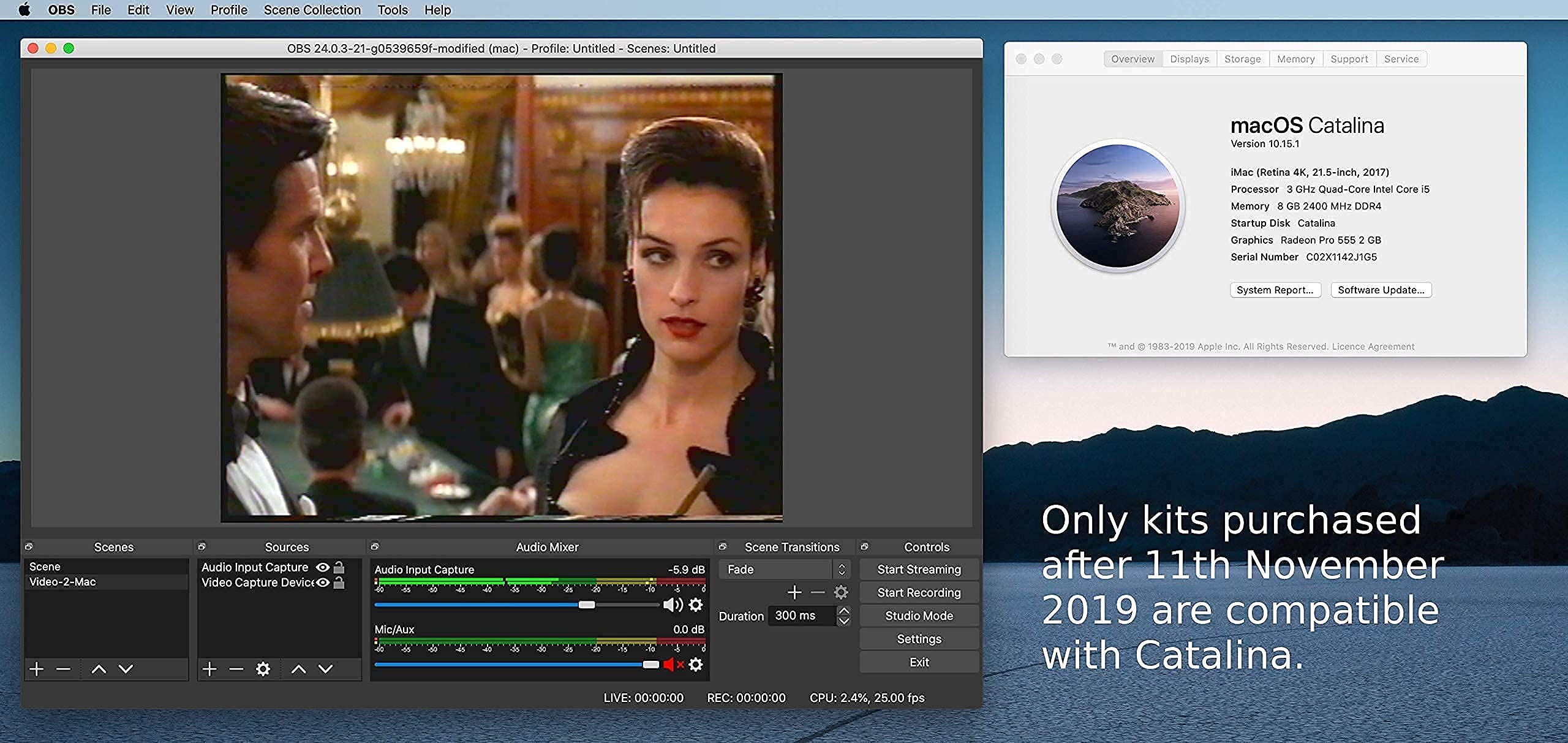Screen dimensions: 1568x743
Task: Select Overview tab in About This Mac
Action: click(x=1133, y=59)
